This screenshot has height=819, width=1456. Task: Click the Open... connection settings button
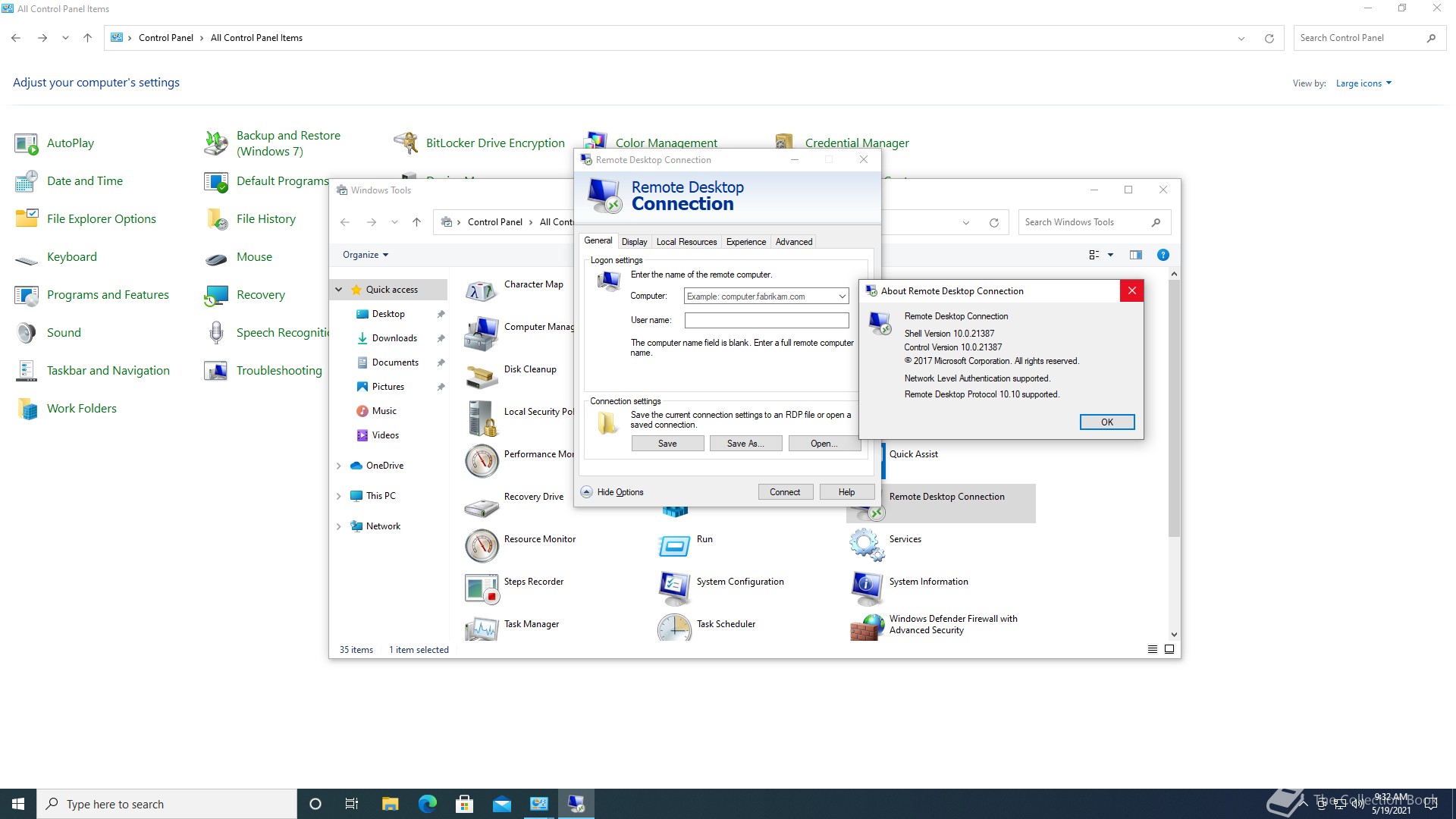point(824,444)
